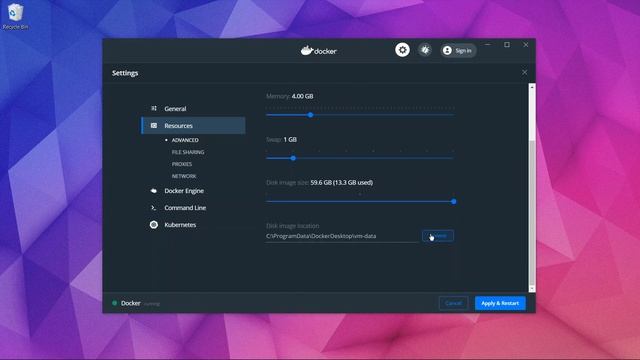The height and width of the screenshot is (360, 640).
Task: Click the Cancel button
Action: click(453, 303)
